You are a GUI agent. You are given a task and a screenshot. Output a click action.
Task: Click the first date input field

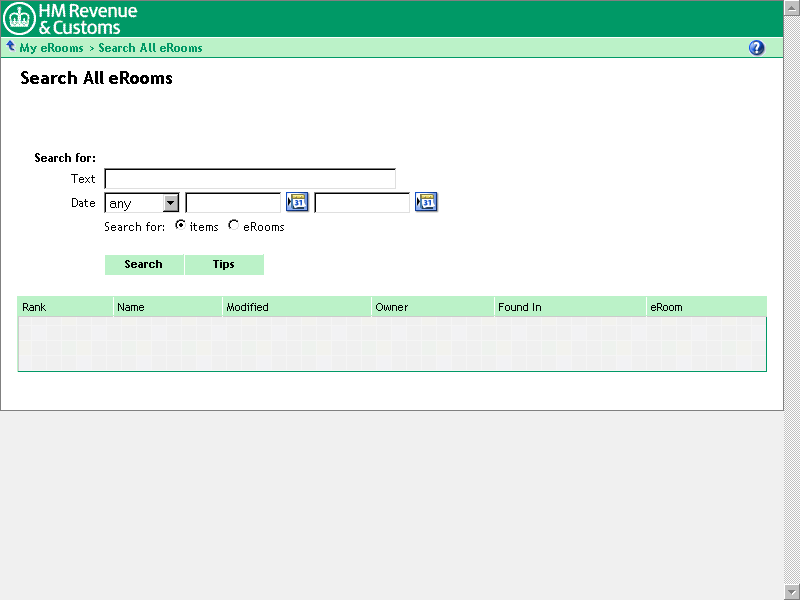pos(233,203)
